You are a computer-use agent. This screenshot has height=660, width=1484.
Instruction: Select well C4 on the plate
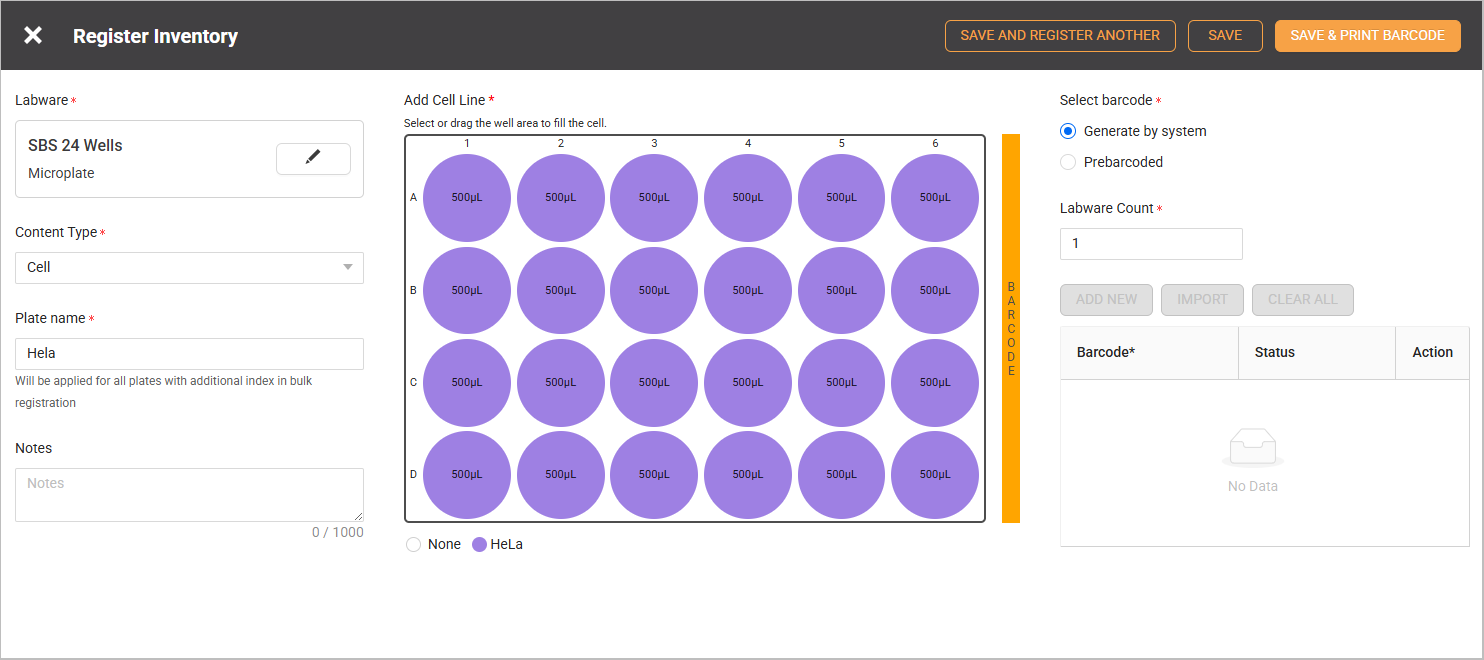tap(748, 382)
